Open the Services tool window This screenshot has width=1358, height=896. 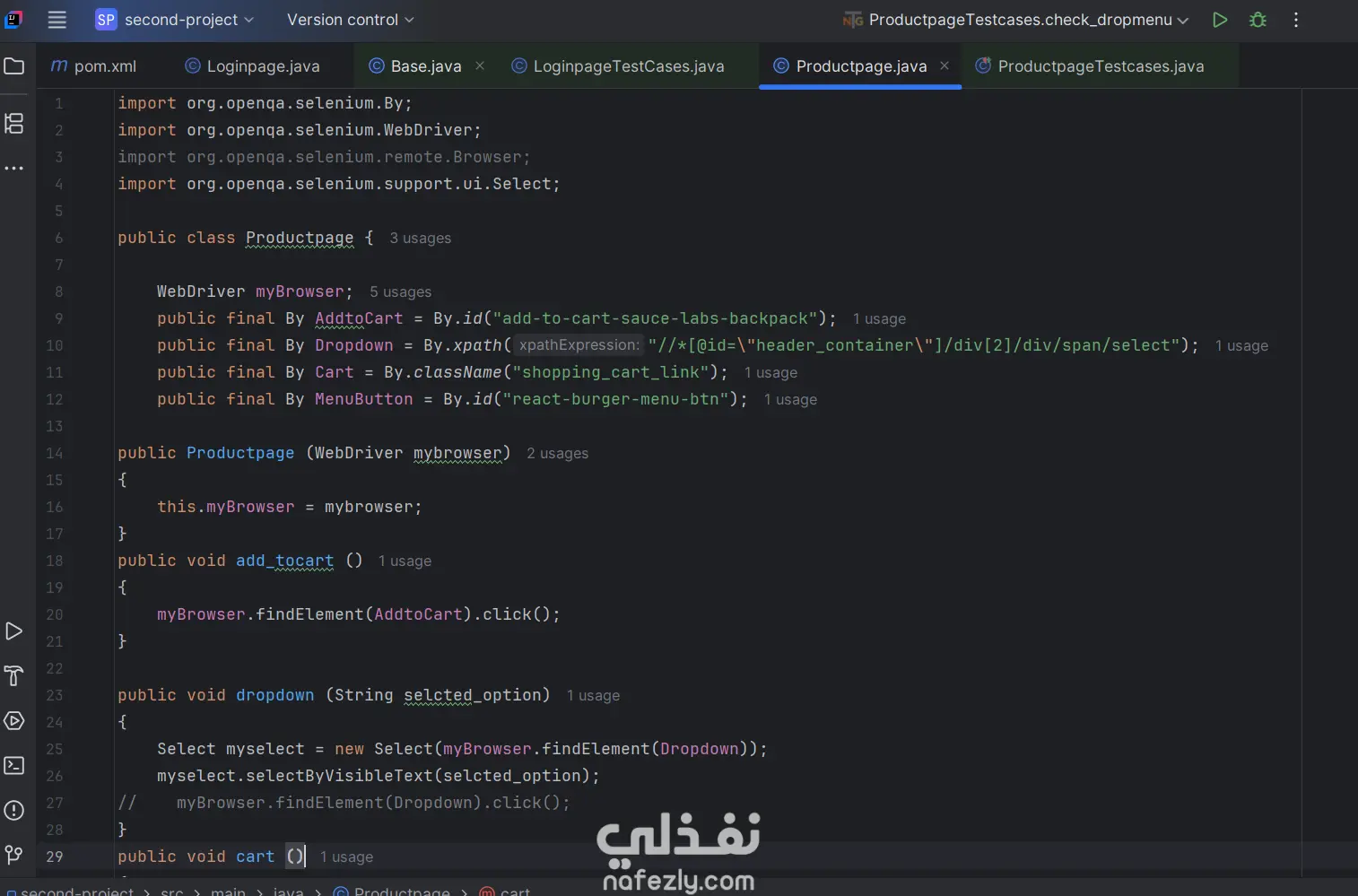click(14, 720)
